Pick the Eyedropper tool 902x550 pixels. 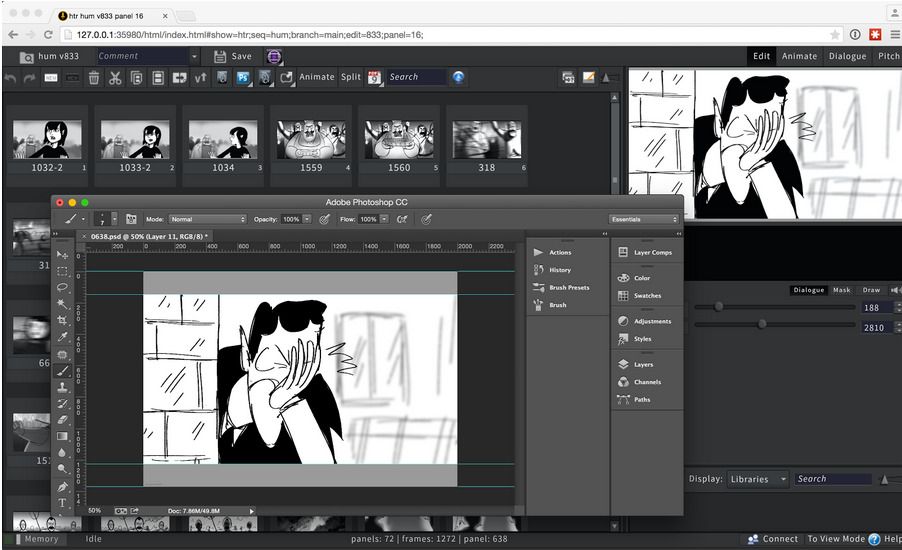(63, 338)
